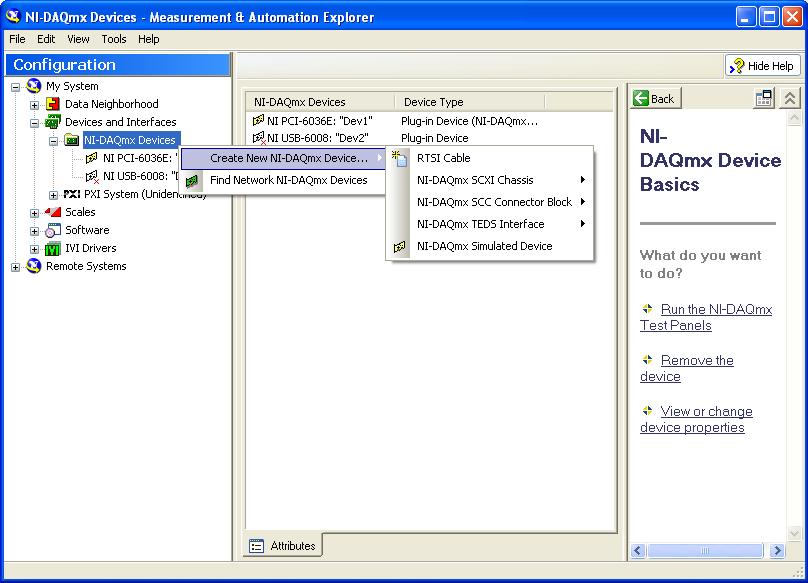Click the NI-DAQmx Devices column header
The height and width of the screenshot is (583, 808).
point(321,102)
